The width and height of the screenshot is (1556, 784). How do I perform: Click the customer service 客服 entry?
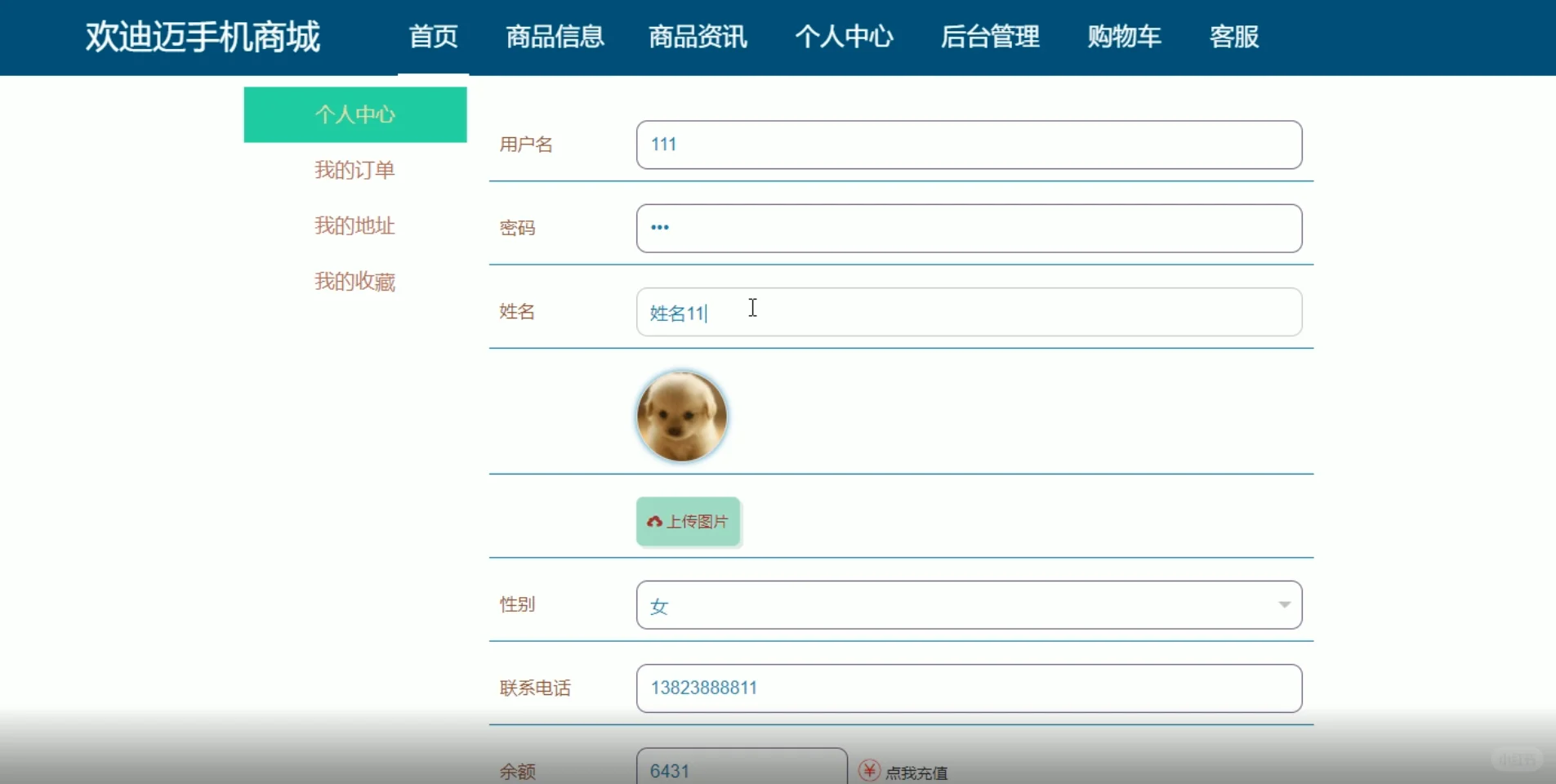coord(1233,37)
